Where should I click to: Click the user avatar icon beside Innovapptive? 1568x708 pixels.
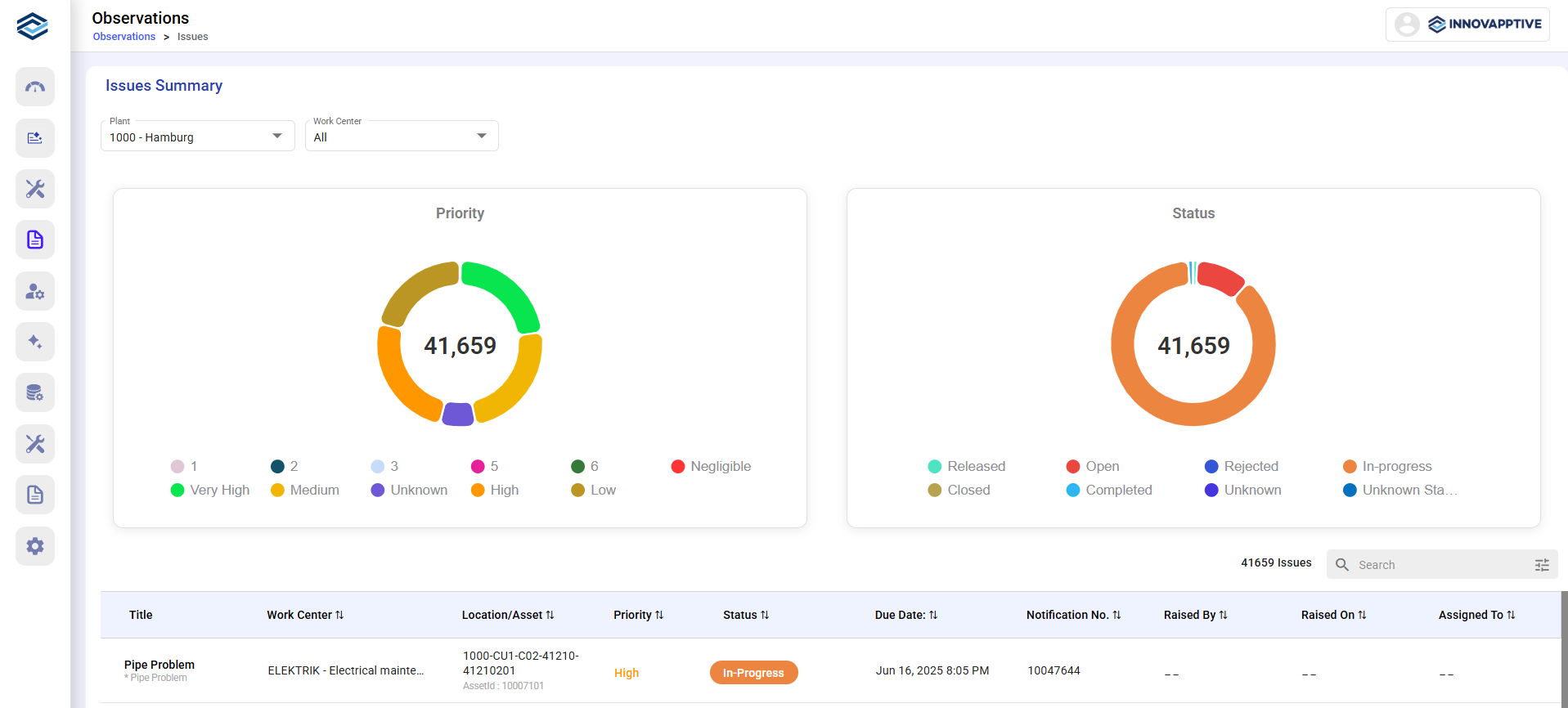[1407, 25]
